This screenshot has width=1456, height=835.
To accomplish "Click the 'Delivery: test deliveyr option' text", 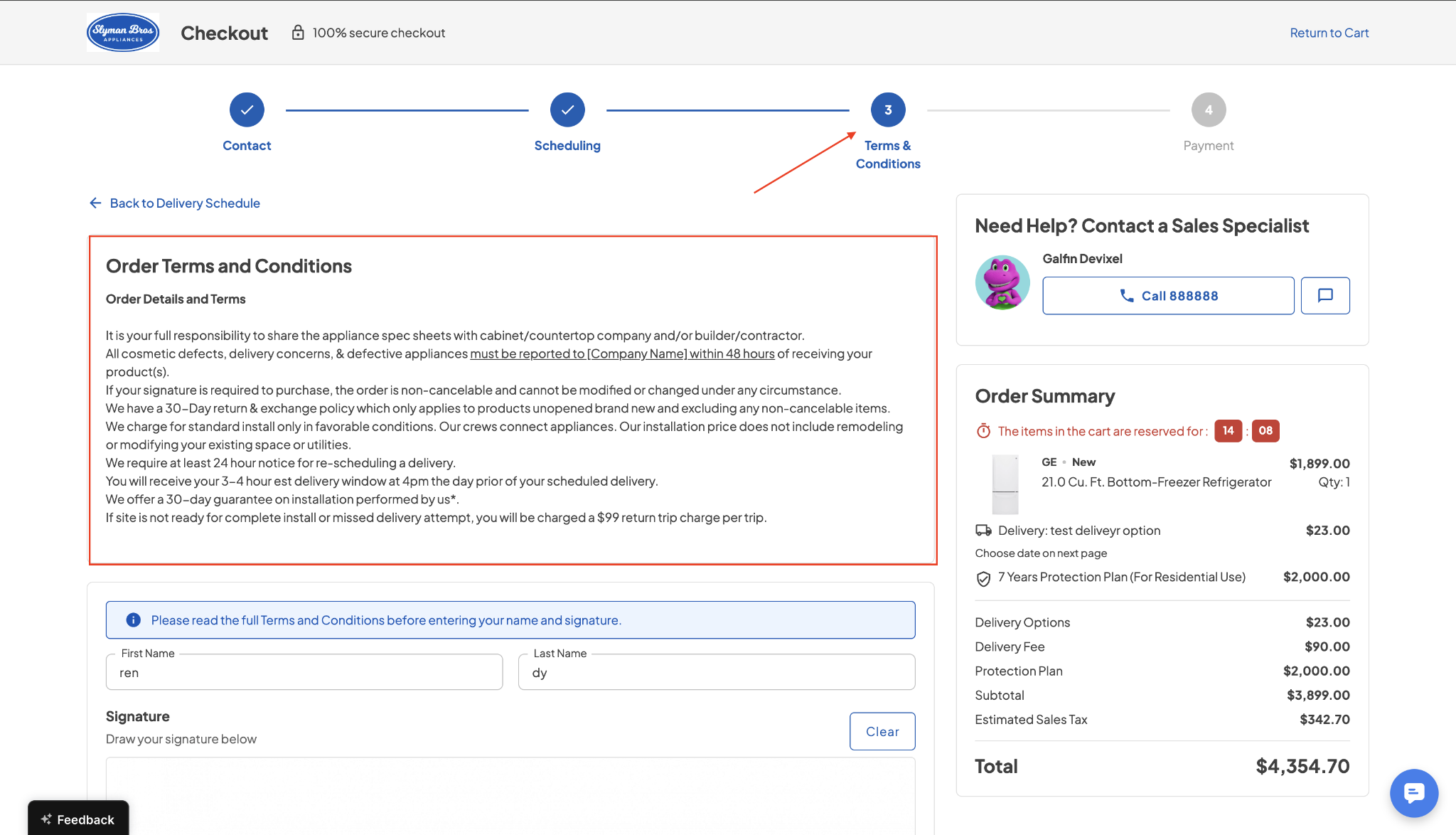I will [1079, 530].
